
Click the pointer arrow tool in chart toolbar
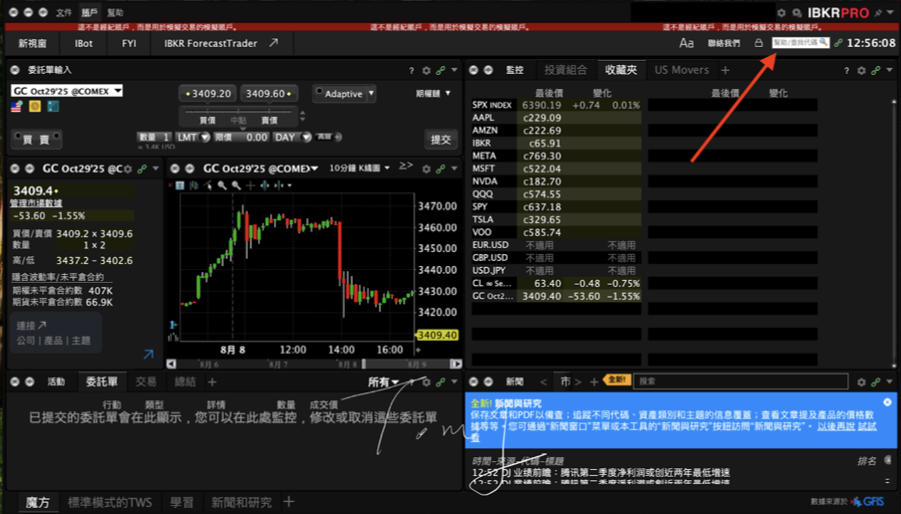[208, 185]
